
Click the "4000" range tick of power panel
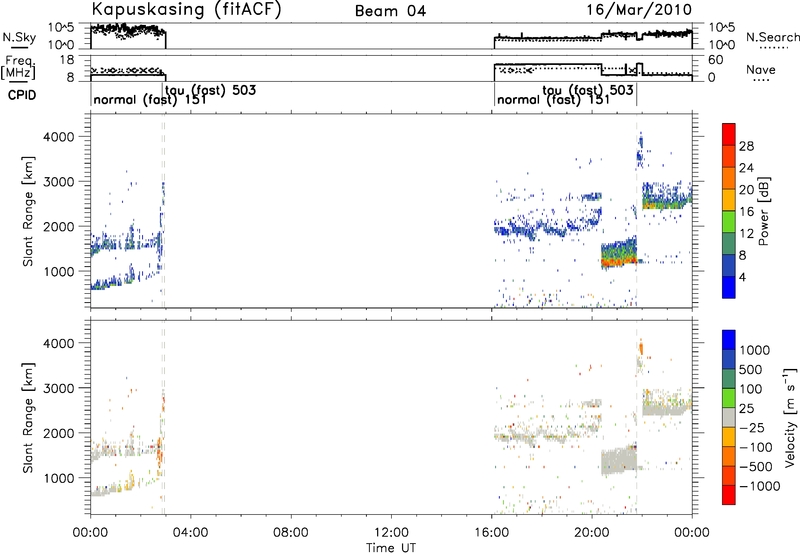[59, 137]
